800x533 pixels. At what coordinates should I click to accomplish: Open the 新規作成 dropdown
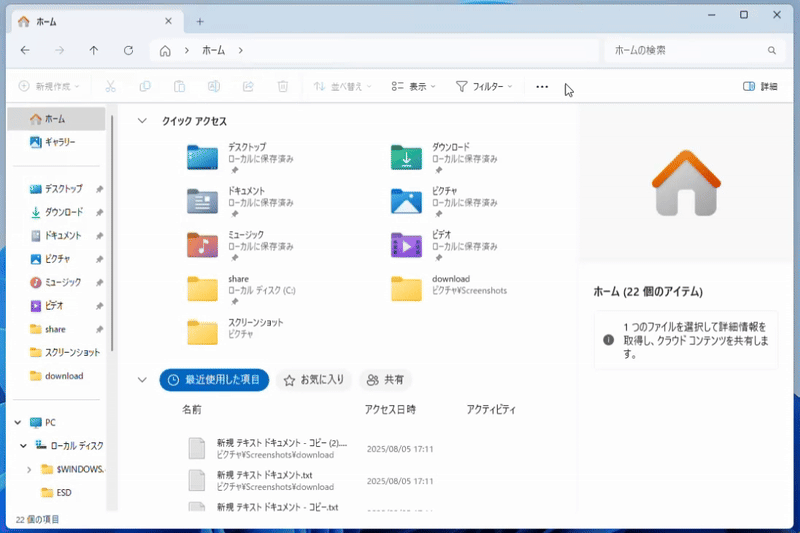[49, 86]
